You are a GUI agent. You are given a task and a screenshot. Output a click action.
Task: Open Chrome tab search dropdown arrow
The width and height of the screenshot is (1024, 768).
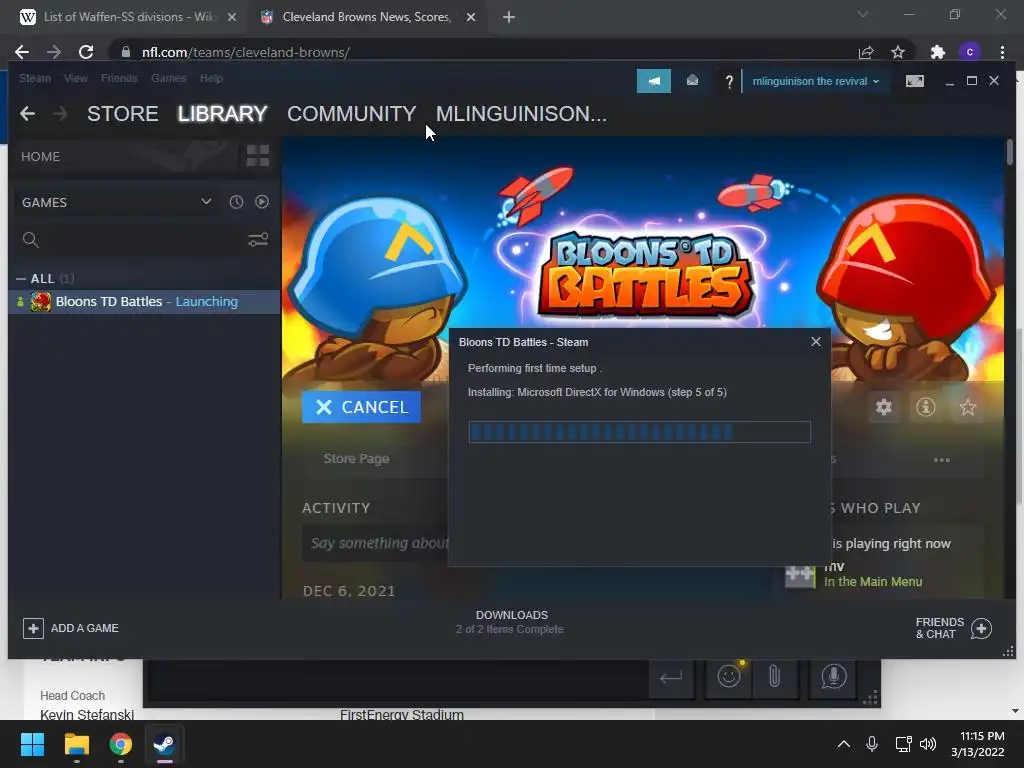tap(863, 14)
